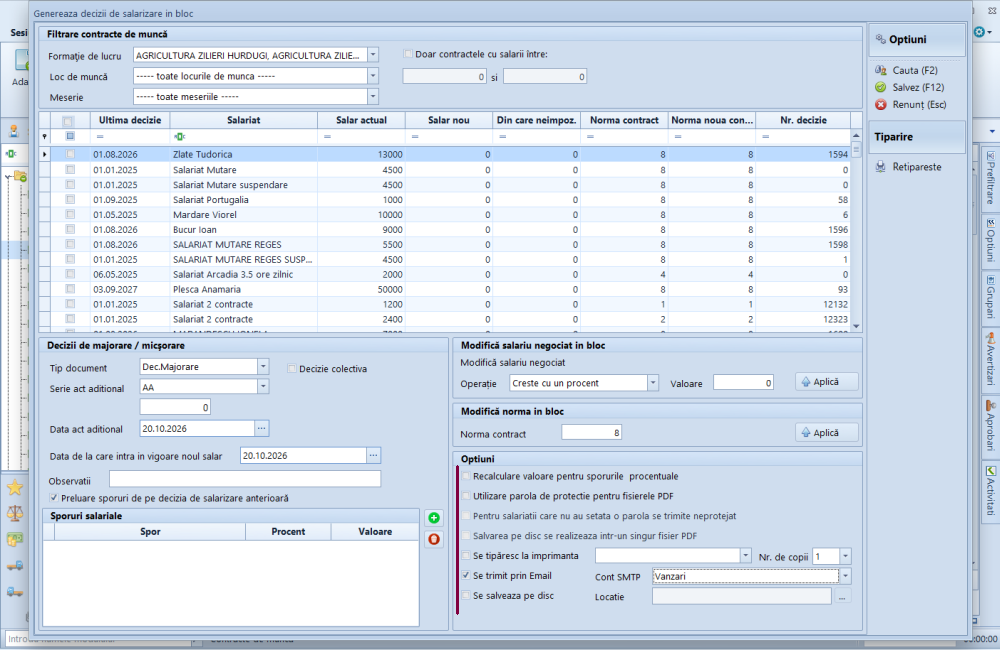Click the Retipareste printer option
The width and height of the screenshot is (1000, 650).
pyautogui.click(x=908, y=166)
